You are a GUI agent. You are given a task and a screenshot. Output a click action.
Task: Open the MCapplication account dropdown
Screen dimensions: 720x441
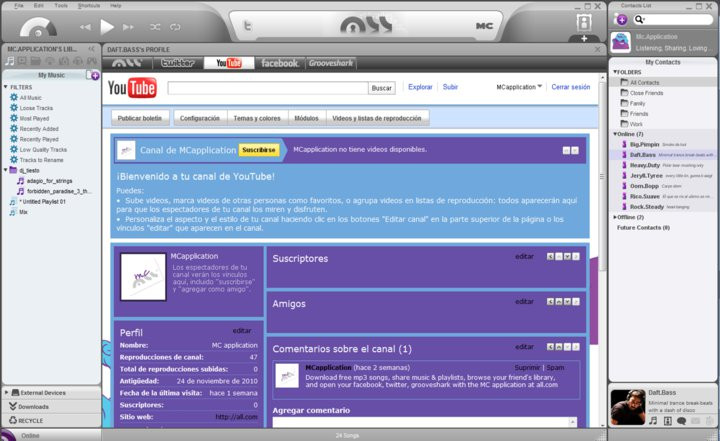[519, 87]
